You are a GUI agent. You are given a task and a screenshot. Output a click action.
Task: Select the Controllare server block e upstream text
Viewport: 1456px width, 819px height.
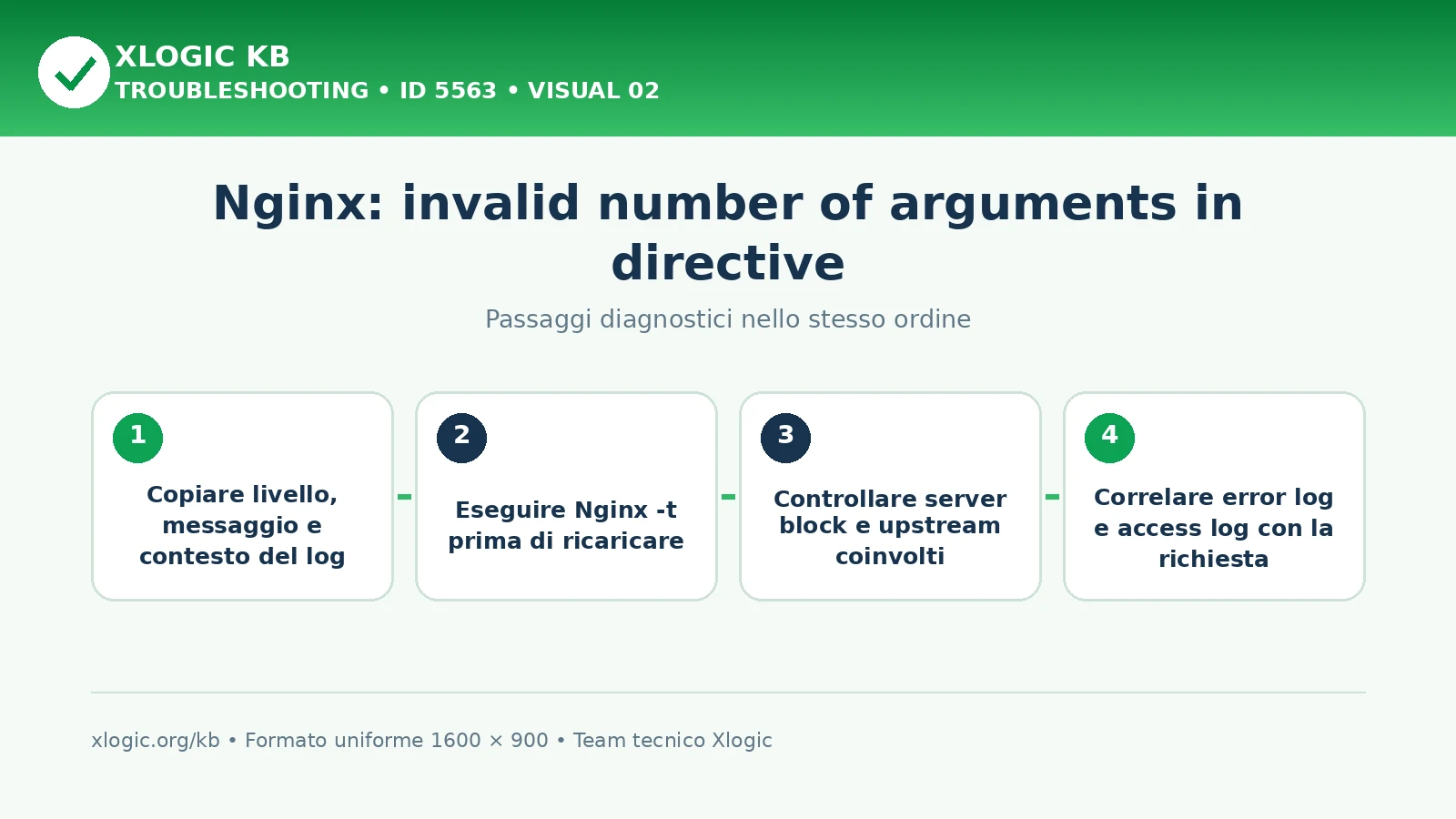(x=890, y=527)
